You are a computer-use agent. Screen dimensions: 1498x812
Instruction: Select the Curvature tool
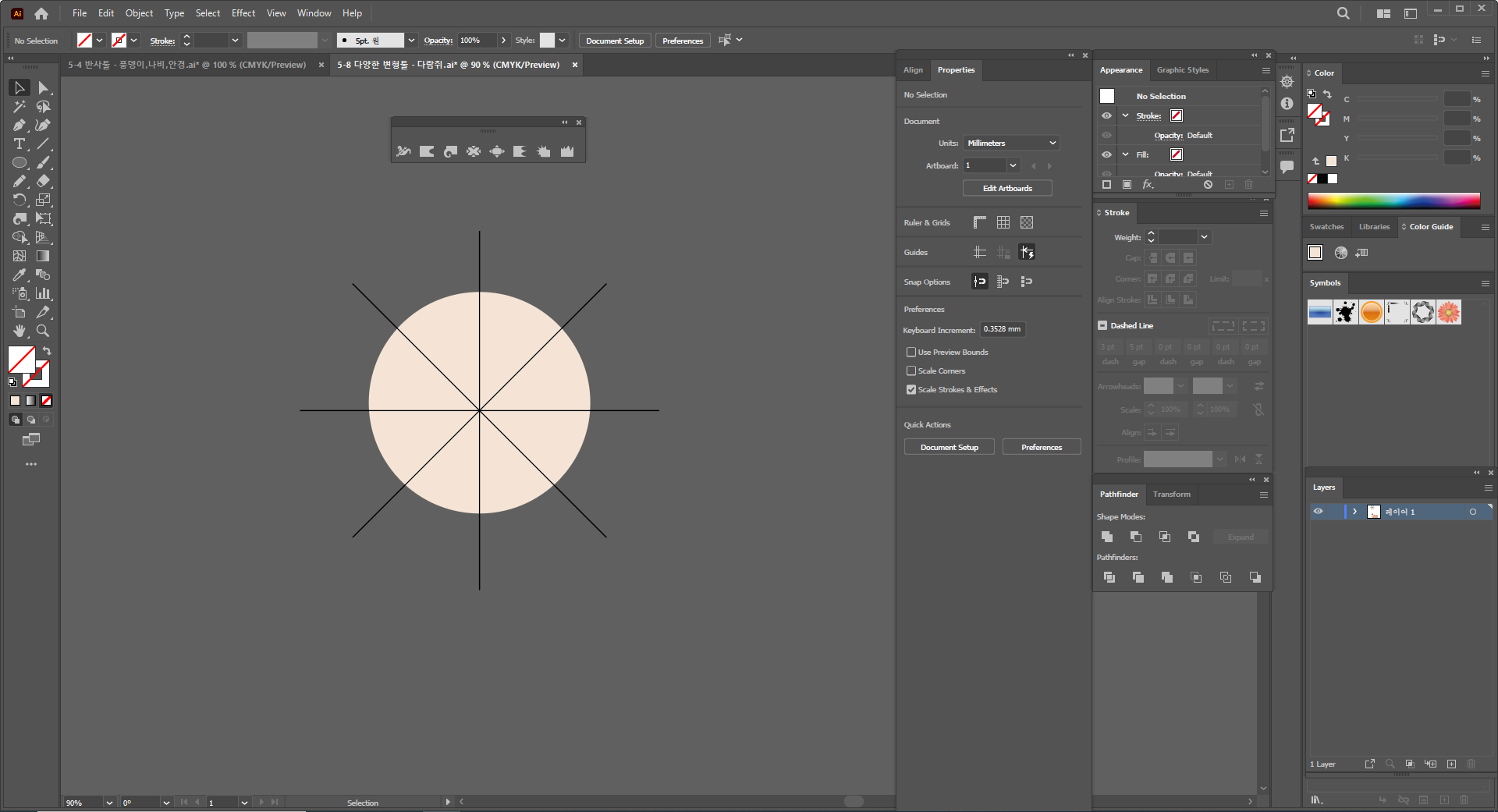43,125
